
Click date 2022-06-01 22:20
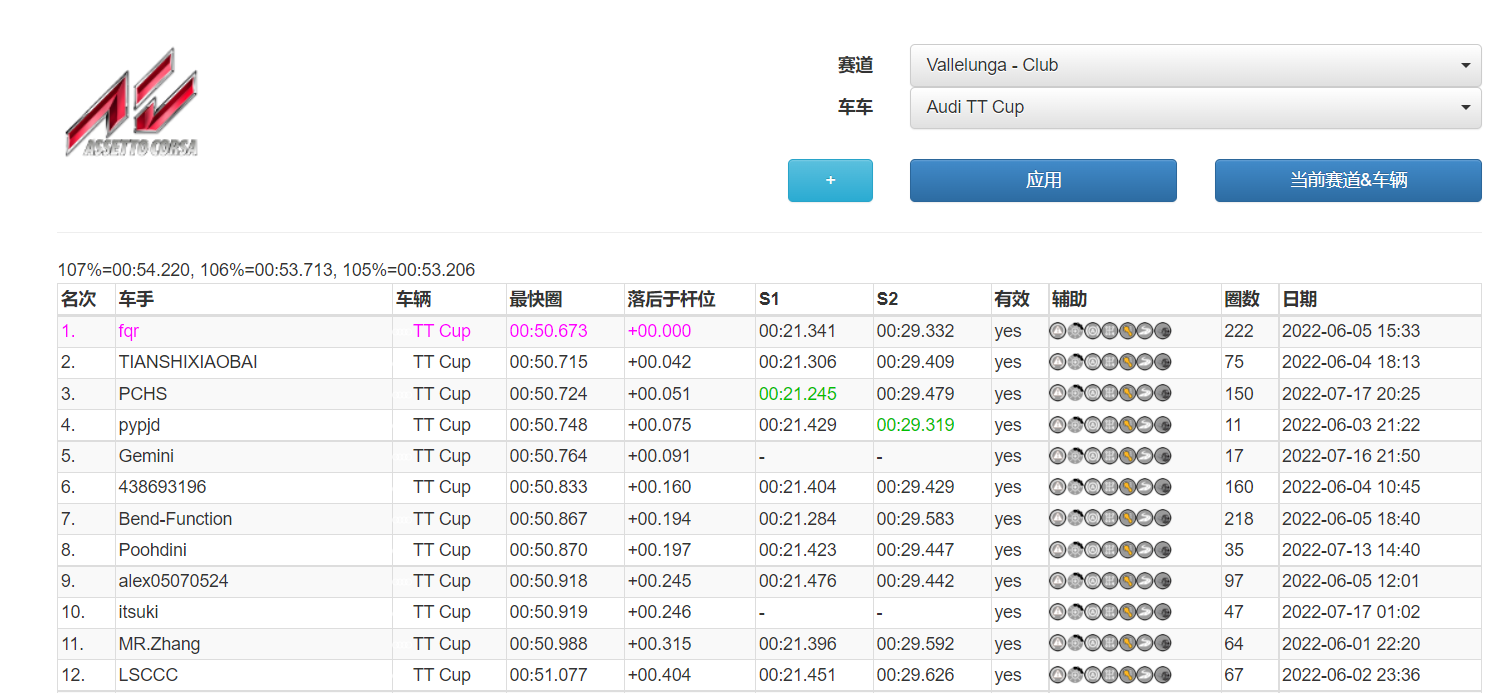(1351, 643)
